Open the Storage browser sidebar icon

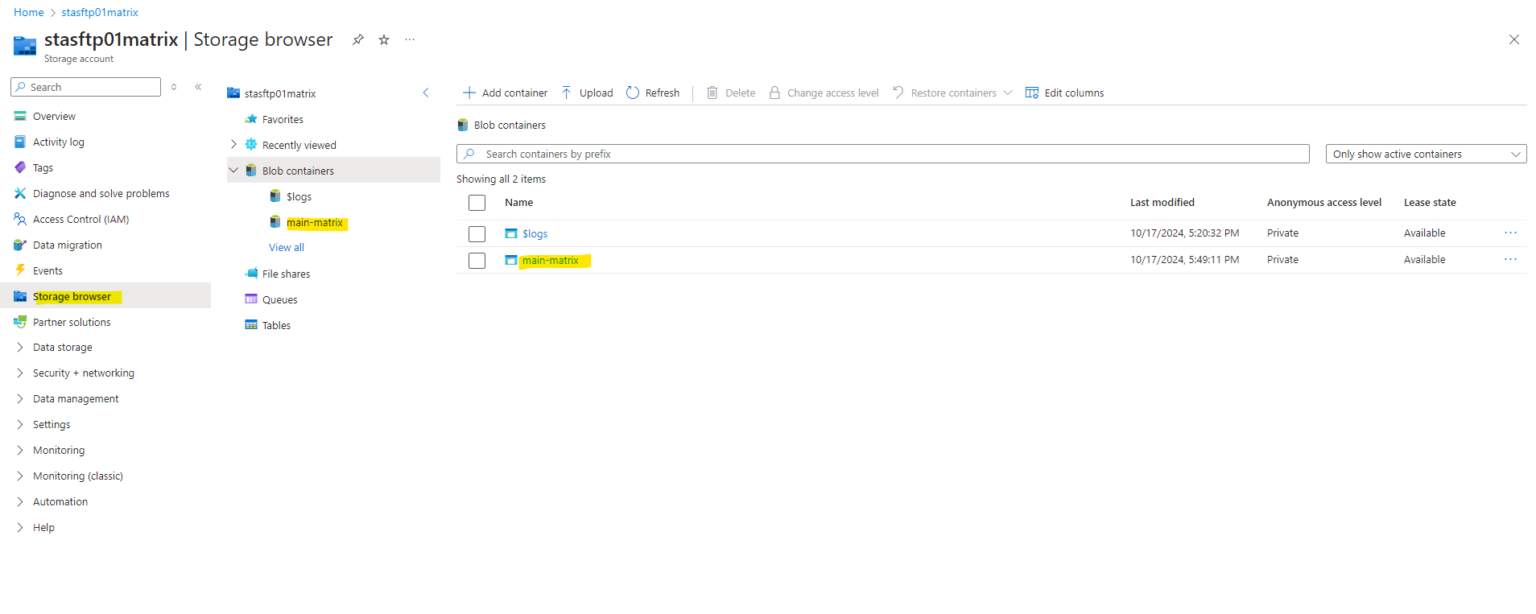[20, 295]
